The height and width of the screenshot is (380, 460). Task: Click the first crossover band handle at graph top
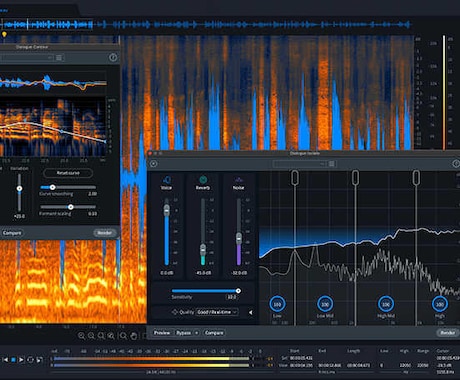(x=295, y=177)
